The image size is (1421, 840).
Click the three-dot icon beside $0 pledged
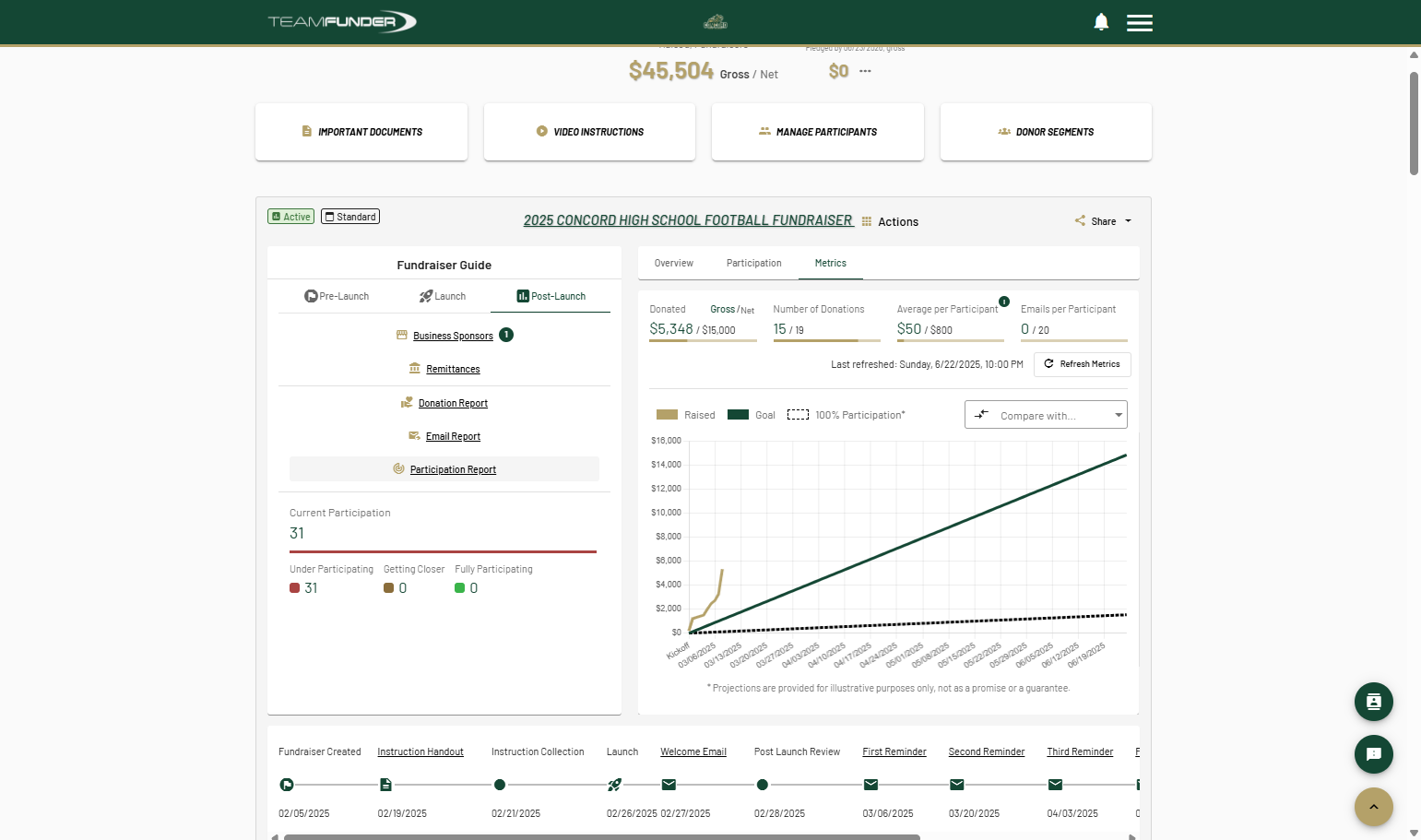click(865, 71)
